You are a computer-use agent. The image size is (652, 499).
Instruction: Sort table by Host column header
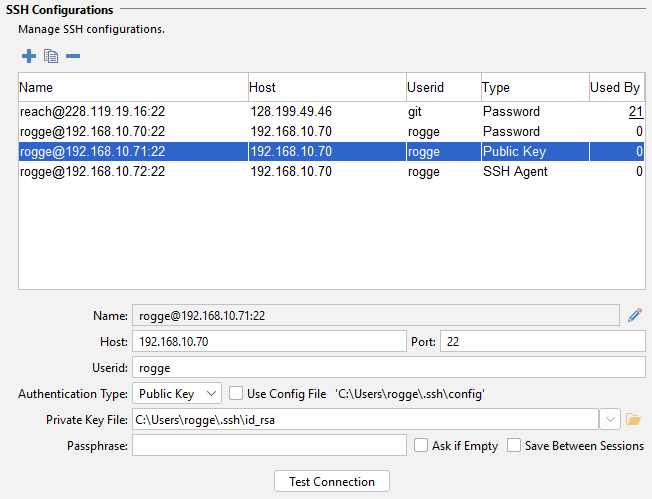(326, 88)
